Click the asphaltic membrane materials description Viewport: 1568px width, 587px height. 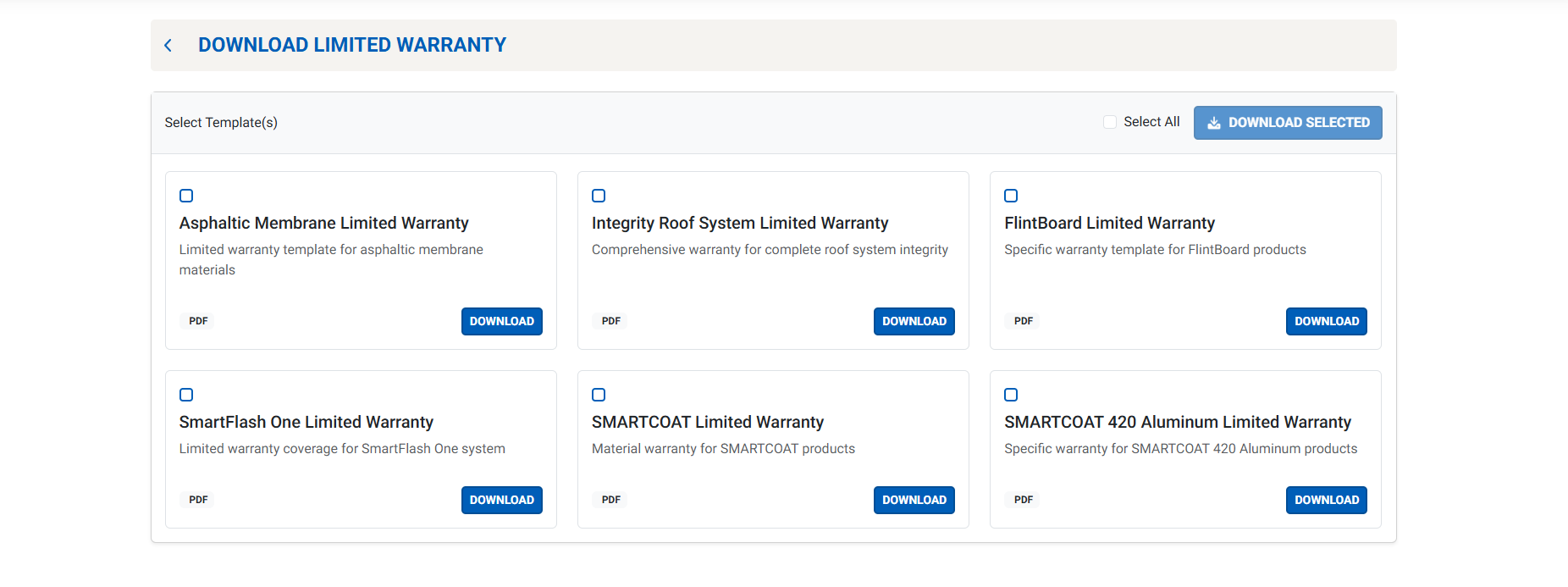[x=331, y=260]
